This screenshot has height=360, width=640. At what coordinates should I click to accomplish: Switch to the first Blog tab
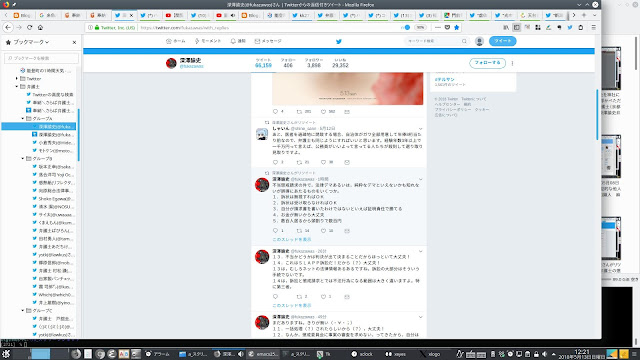tap(23, 16)
